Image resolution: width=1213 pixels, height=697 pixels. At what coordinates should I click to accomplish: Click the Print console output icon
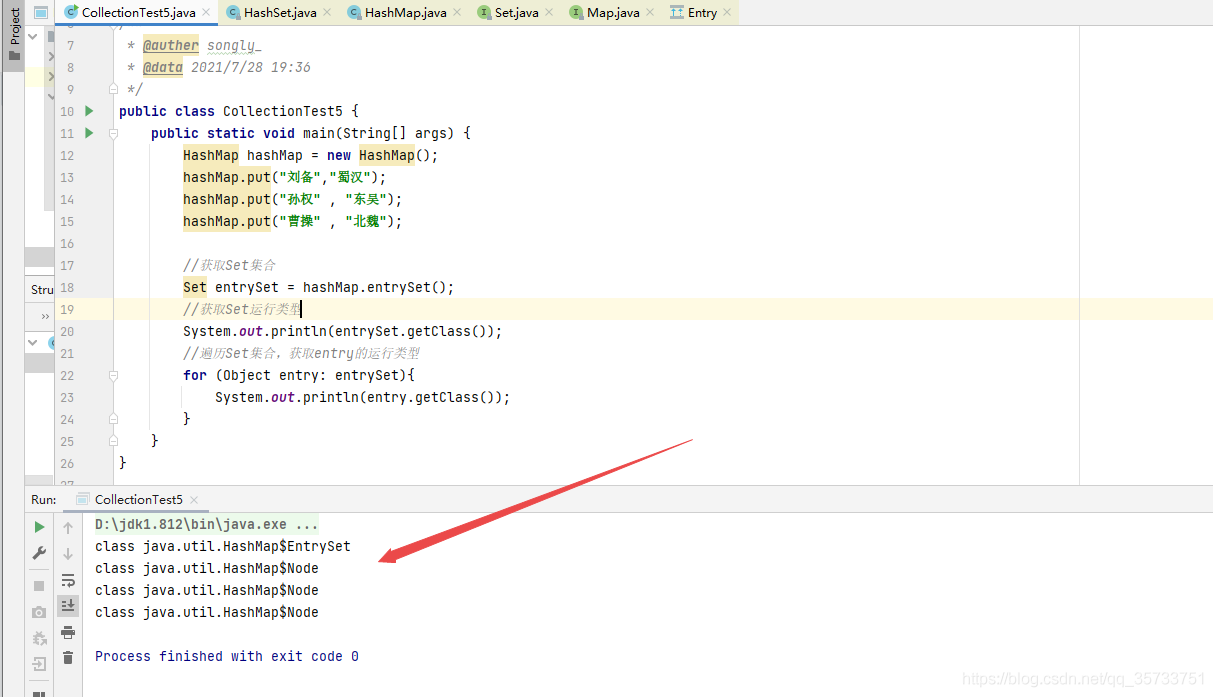point(68,631)
